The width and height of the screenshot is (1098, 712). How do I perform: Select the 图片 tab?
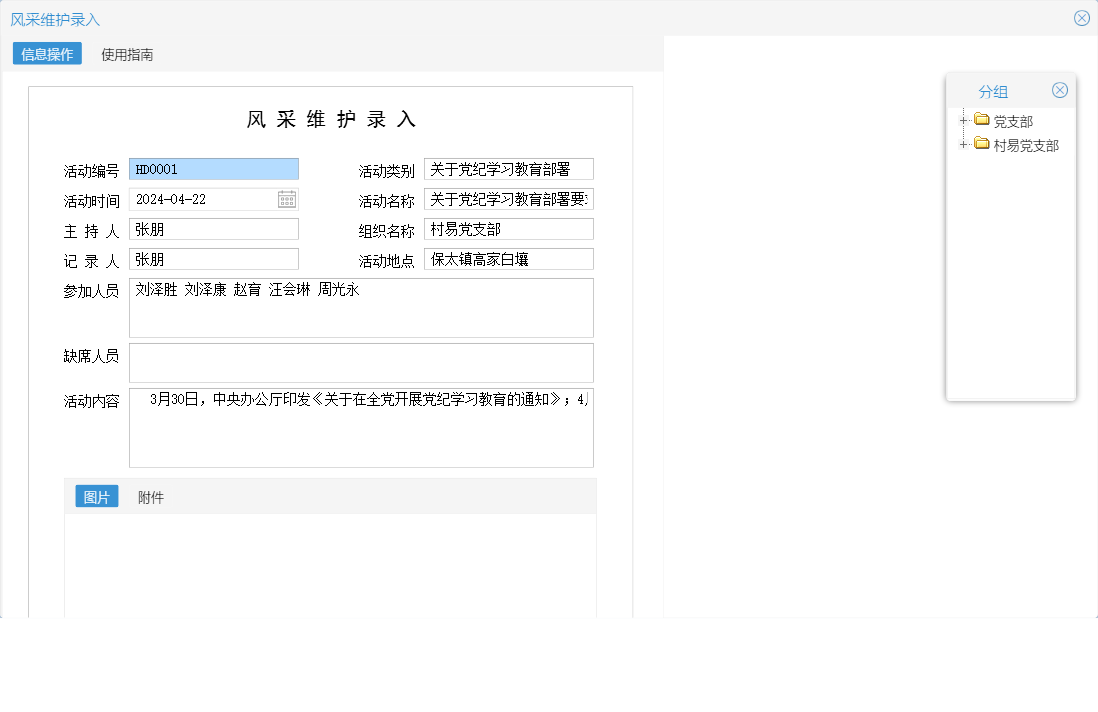tap(96, 495)
